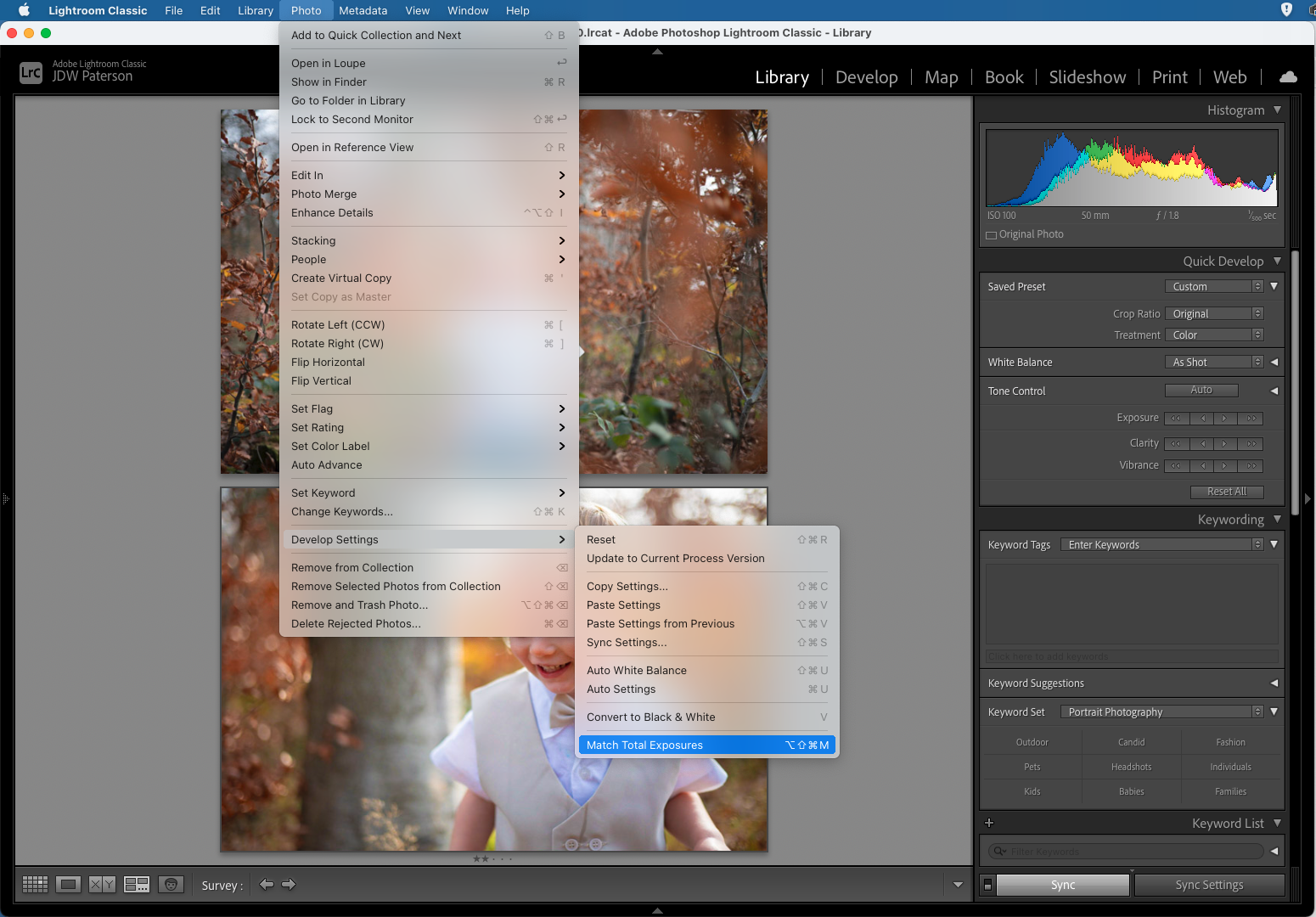Click the shield icon in macOS menu bar

pos(1286,10)
